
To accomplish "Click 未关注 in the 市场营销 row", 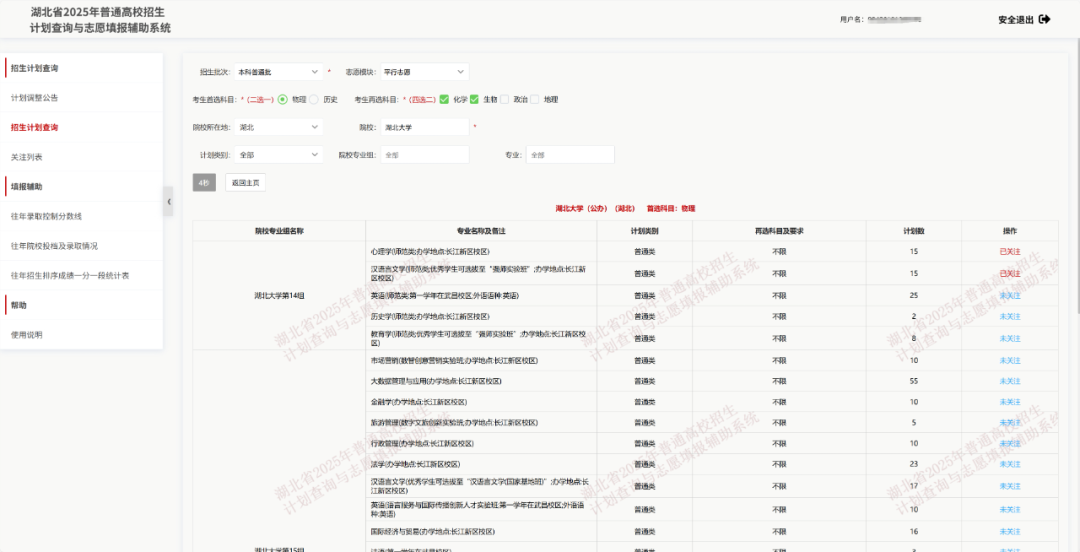I will click(x=1010, y=360).
